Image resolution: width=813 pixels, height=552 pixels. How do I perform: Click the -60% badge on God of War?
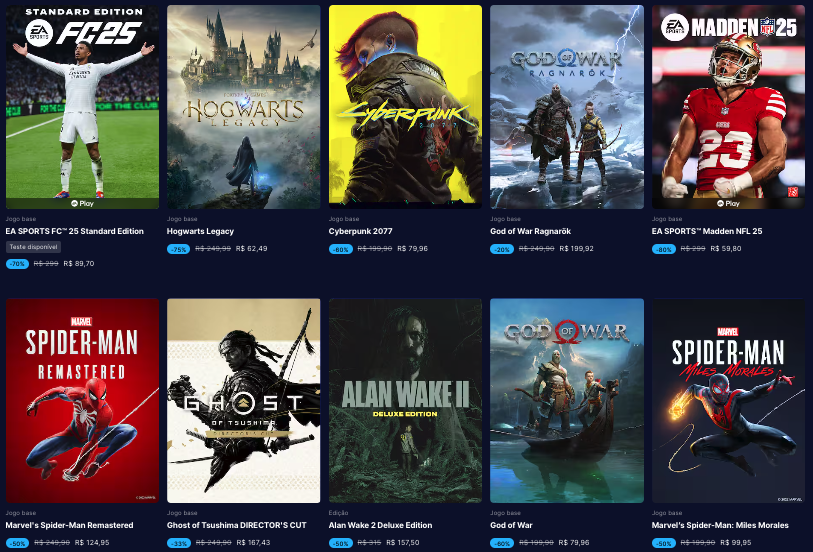[x=502, y=543]
